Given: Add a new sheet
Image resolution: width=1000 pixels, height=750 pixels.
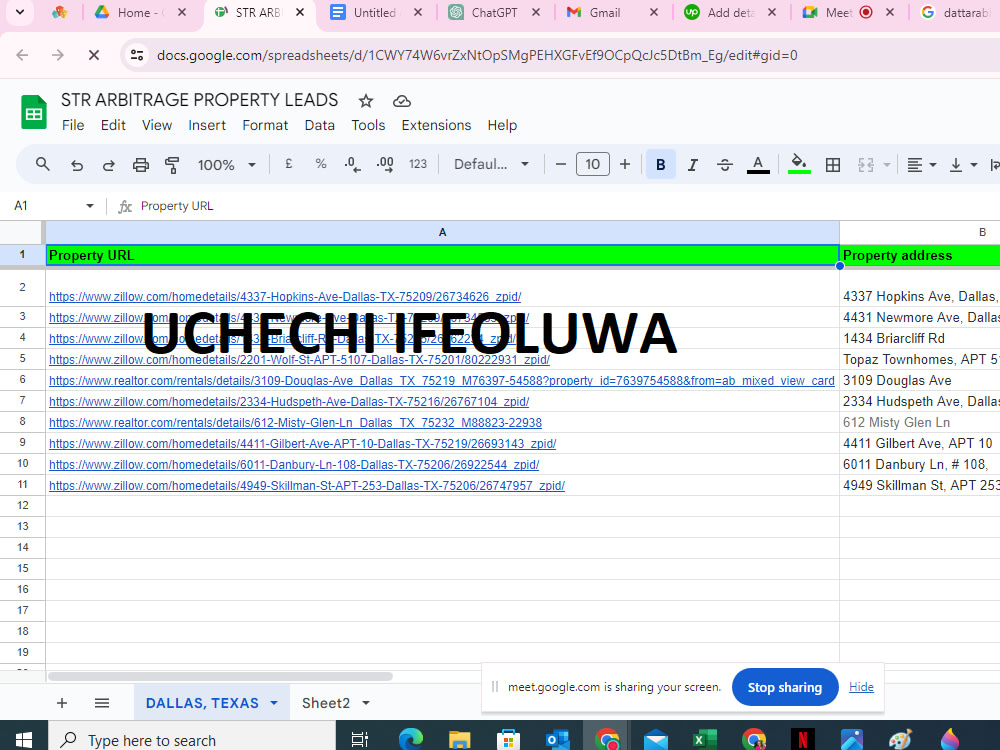Looking at the screenshot, I should (x=62, y=703).
